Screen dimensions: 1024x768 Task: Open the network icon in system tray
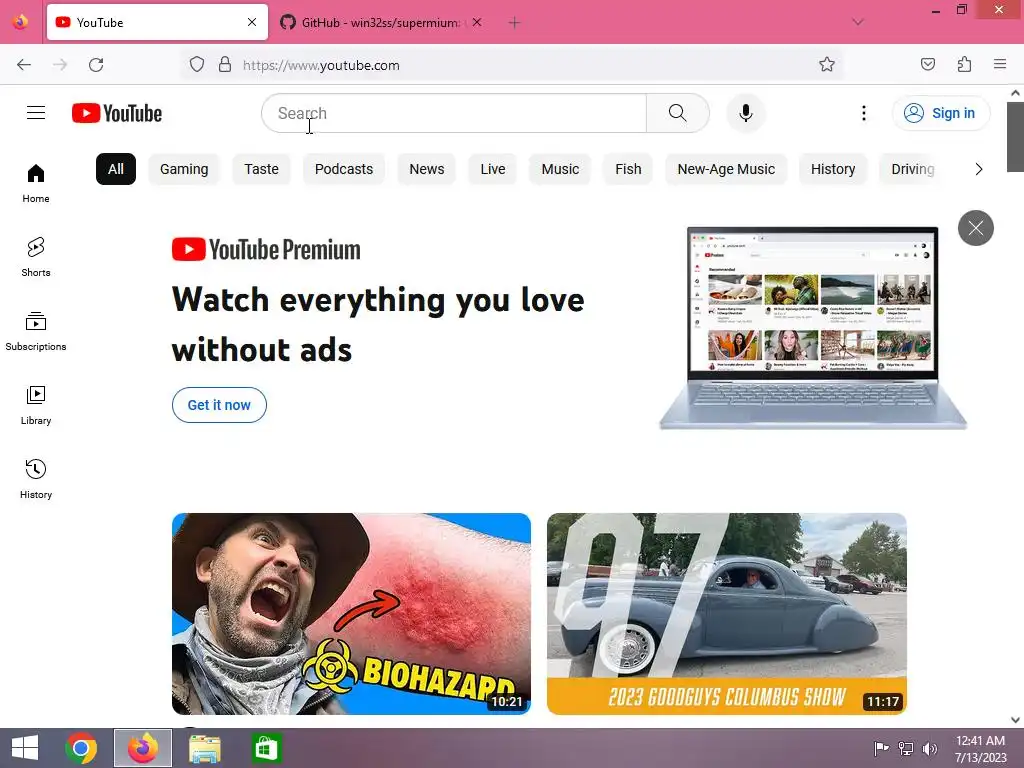click(x=906, y=748)
